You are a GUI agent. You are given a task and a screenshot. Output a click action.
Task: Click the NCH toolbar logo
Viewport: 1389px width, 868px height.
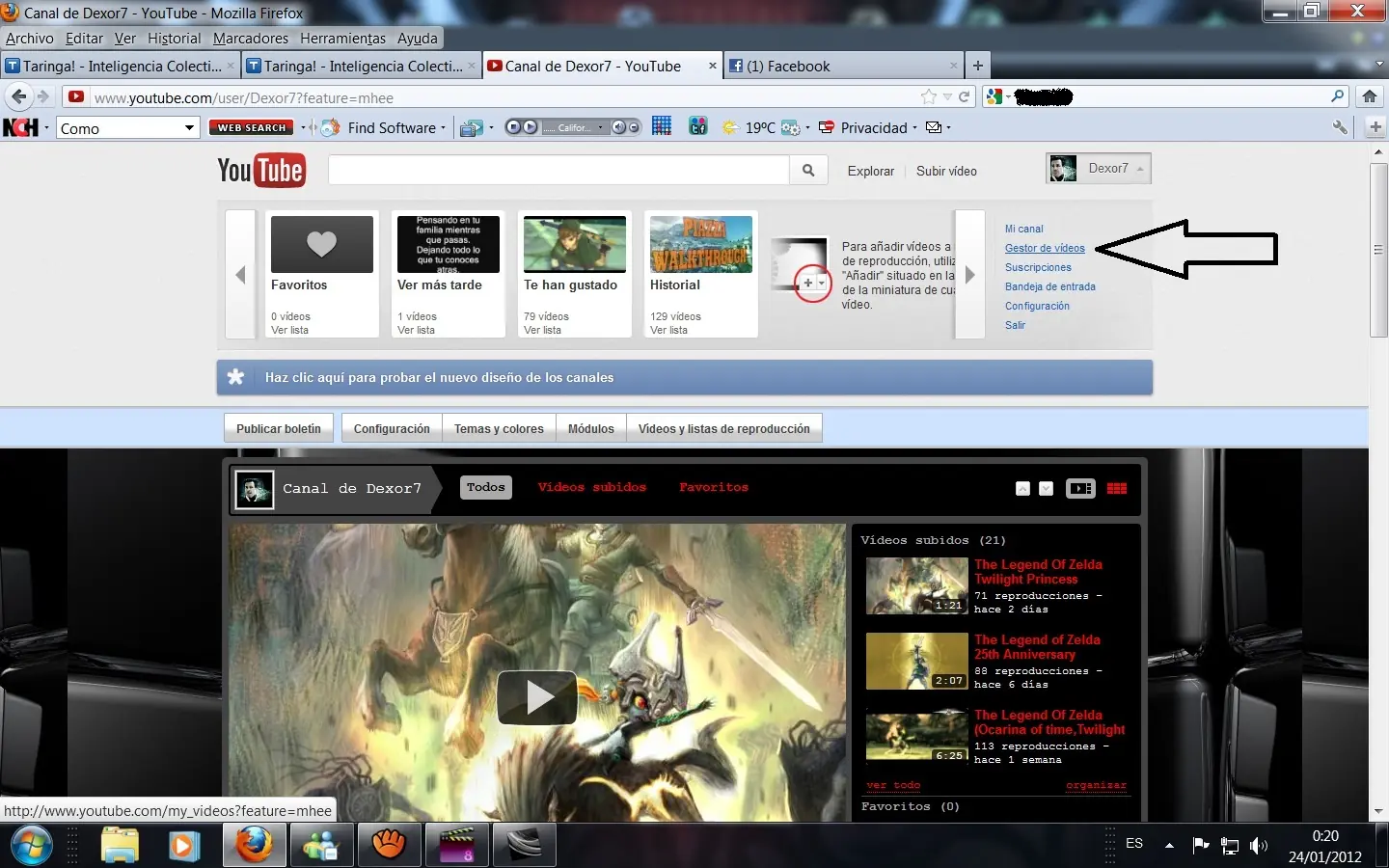pyautogui.click(x=21, y=127)
